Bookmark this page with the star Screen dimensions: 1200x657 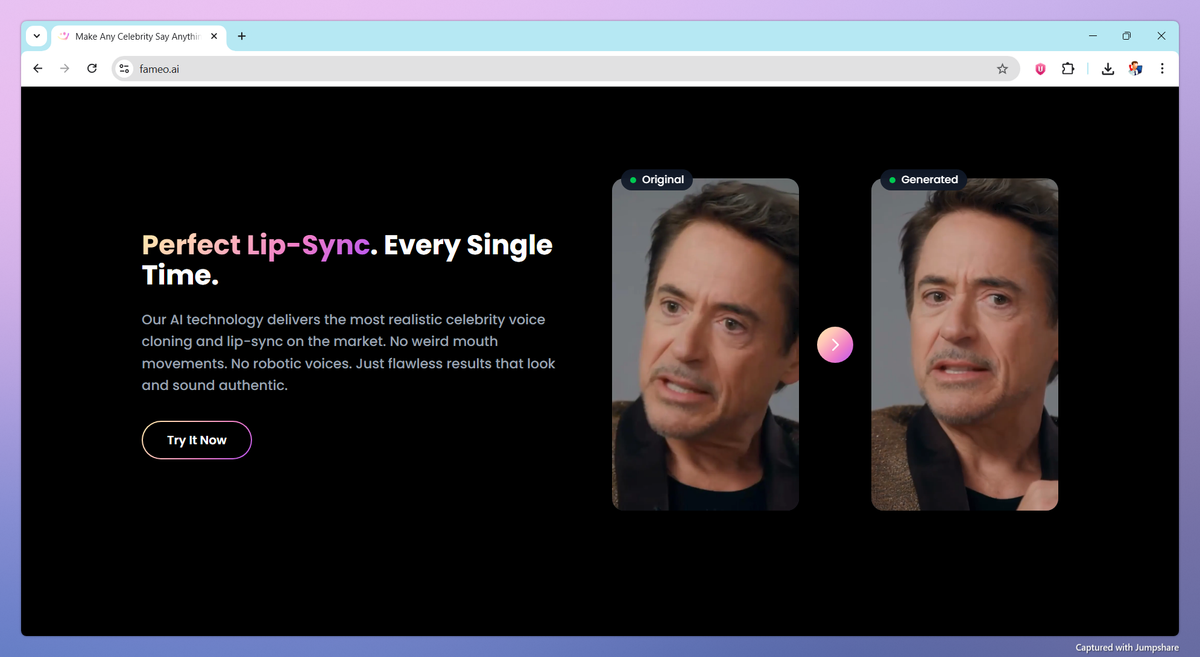click(1003, 68)
